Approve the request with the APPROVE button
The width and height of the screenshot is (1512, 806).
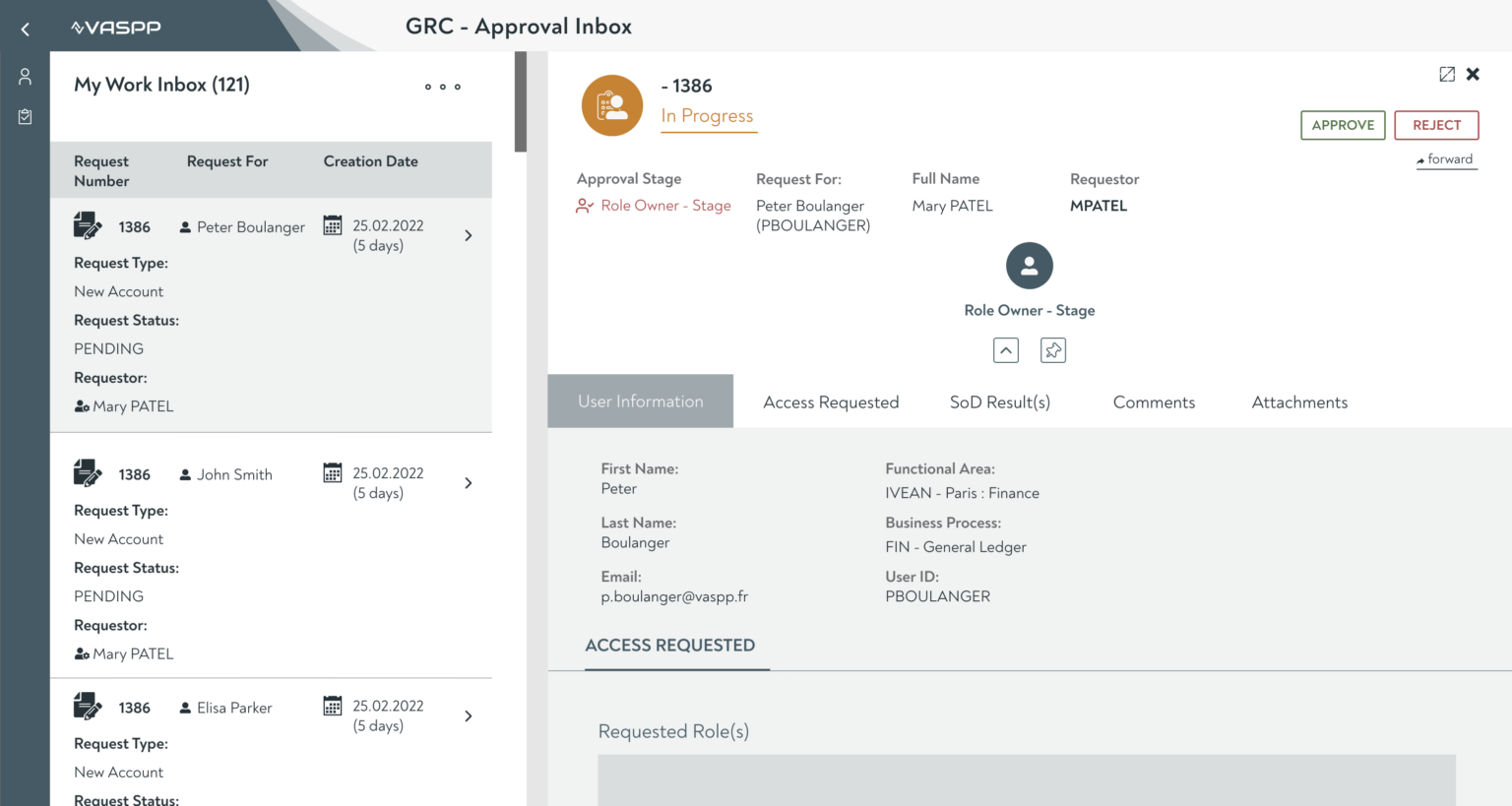(1343, 125)
